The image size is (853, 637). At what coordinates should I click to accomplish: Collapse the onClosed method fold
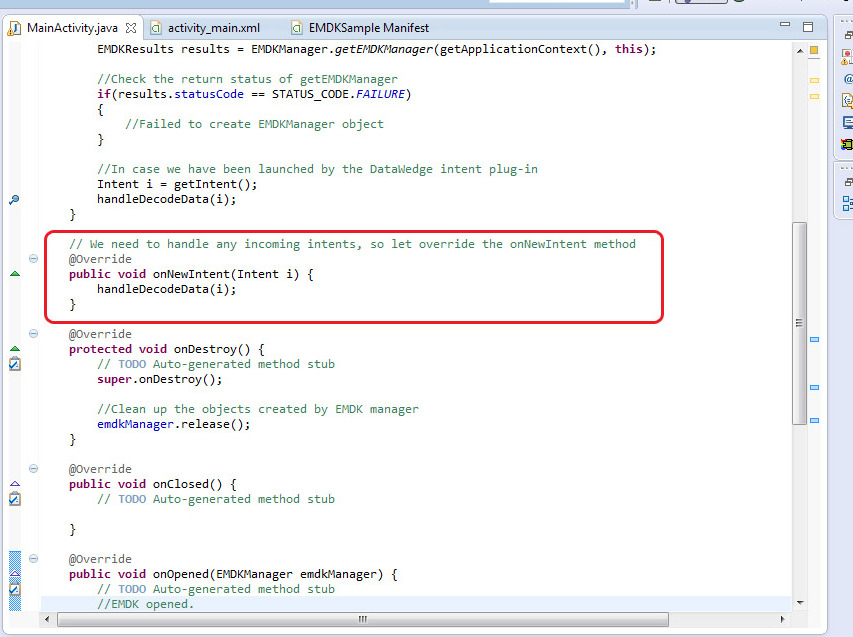(x=33, y=469)
